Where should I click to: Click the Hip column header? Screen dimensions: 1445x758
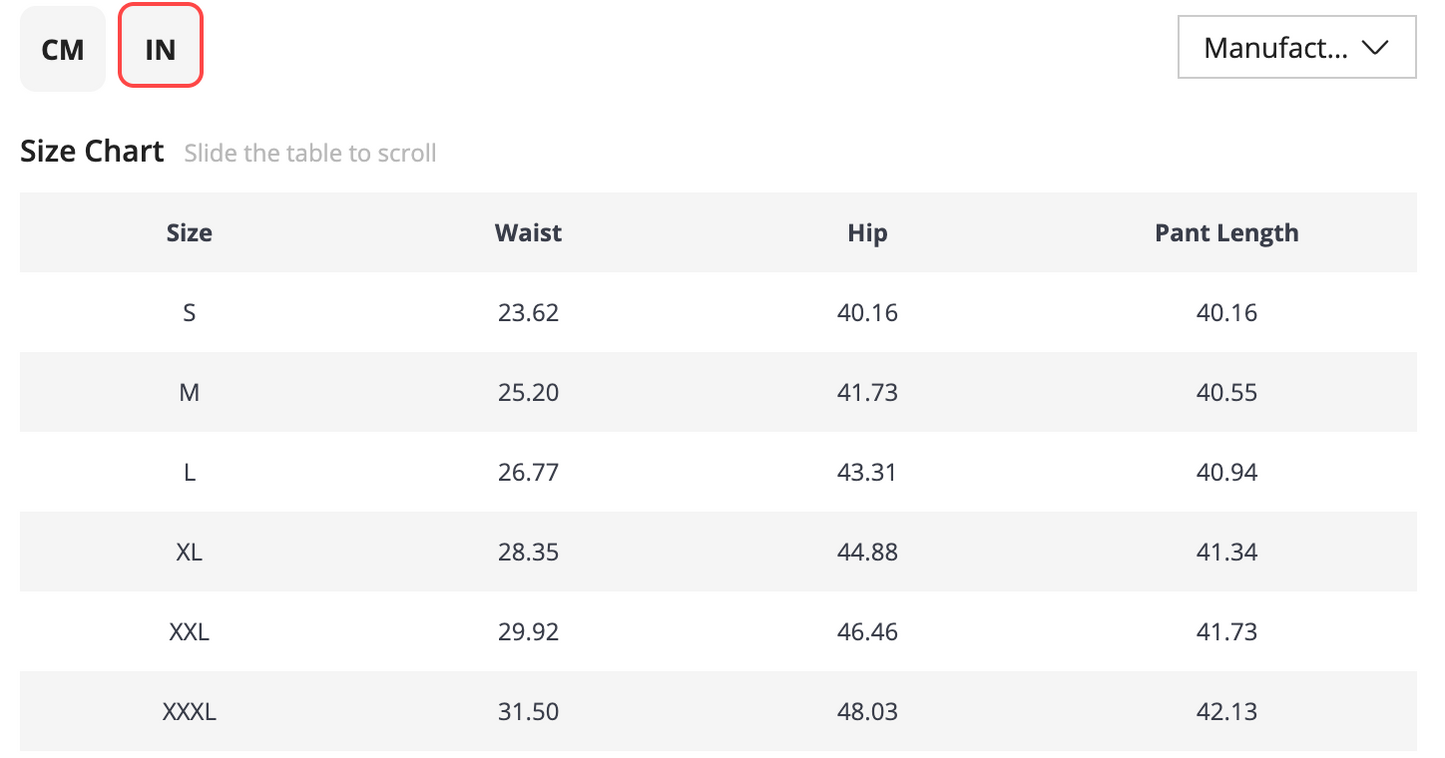click(x=867, y=233)
